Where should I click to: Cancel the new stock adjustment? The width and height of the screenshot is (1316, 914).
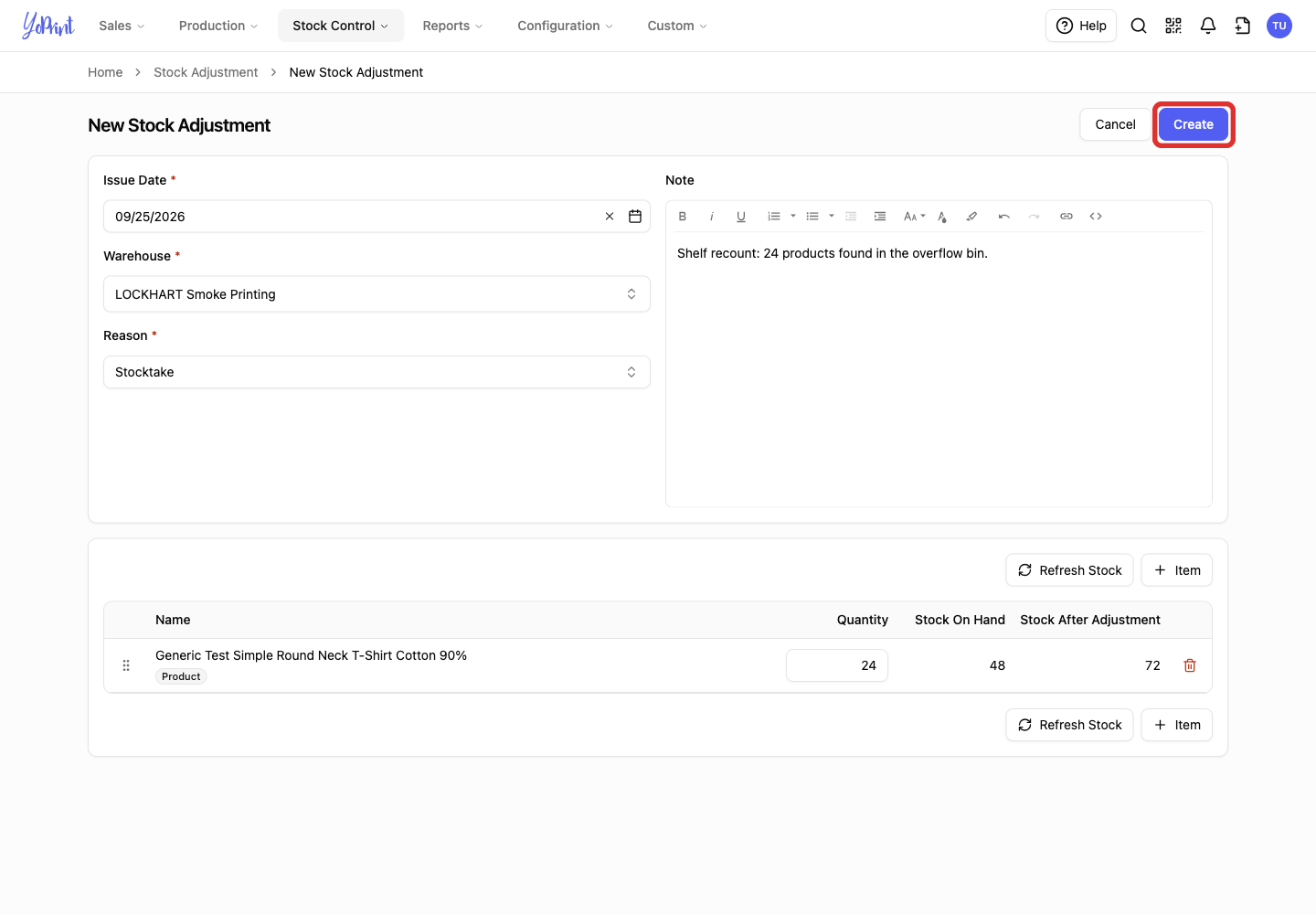point(1115,124)
